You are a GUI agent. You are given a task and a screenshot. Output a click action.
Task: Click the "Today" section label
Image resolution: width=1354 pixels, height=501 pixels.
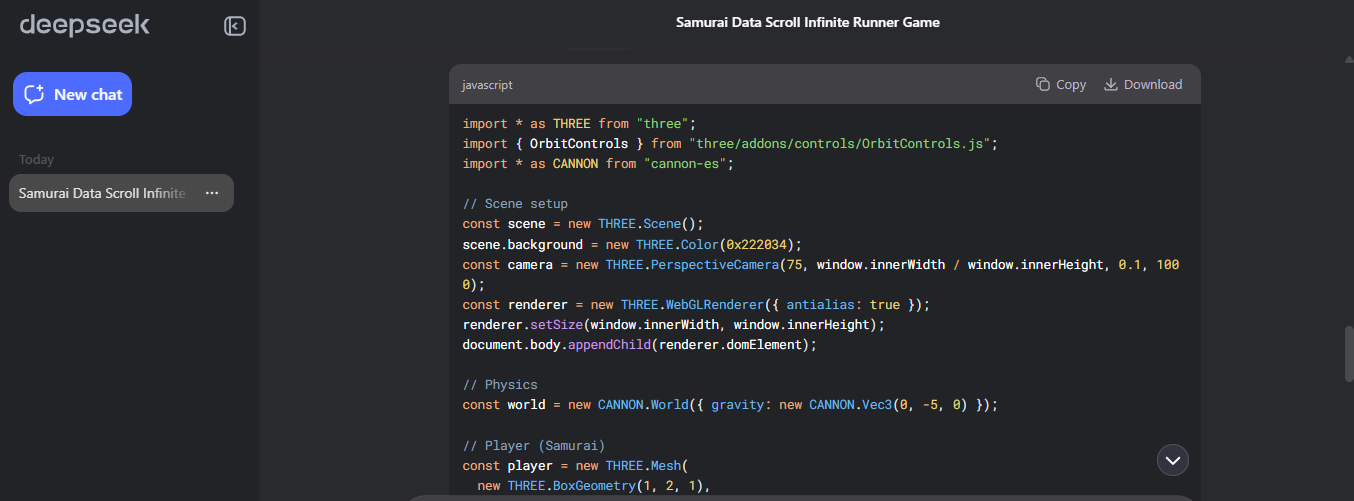37,160
